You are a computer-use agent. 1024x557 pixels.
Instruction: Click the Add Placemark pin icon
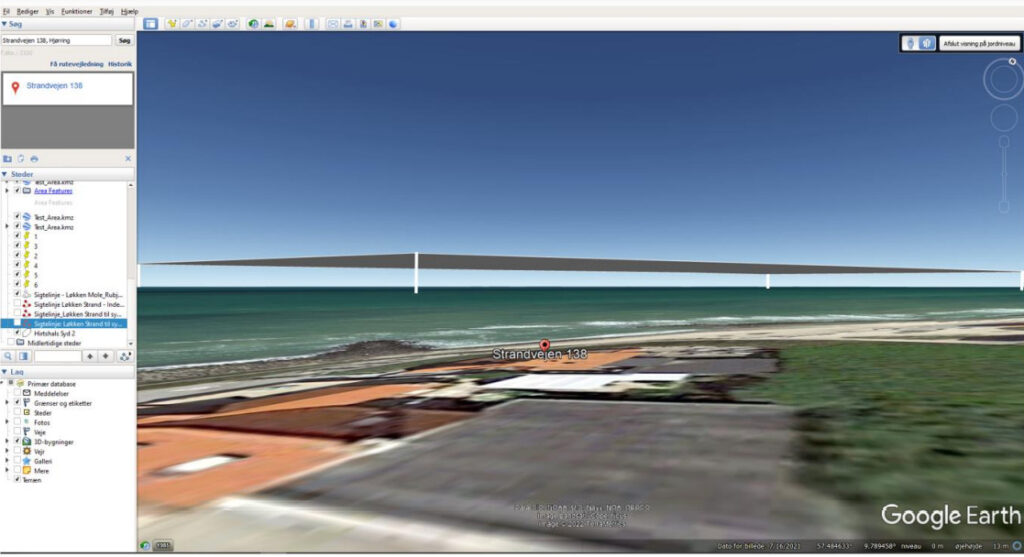(x=172, y=23)
